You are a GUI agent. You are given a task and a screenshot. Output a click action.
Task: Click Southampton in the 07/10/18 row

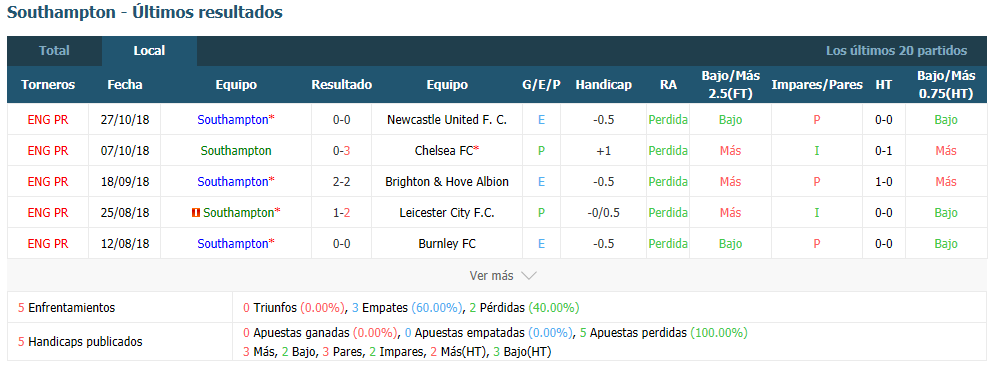[x=236, y=151]
